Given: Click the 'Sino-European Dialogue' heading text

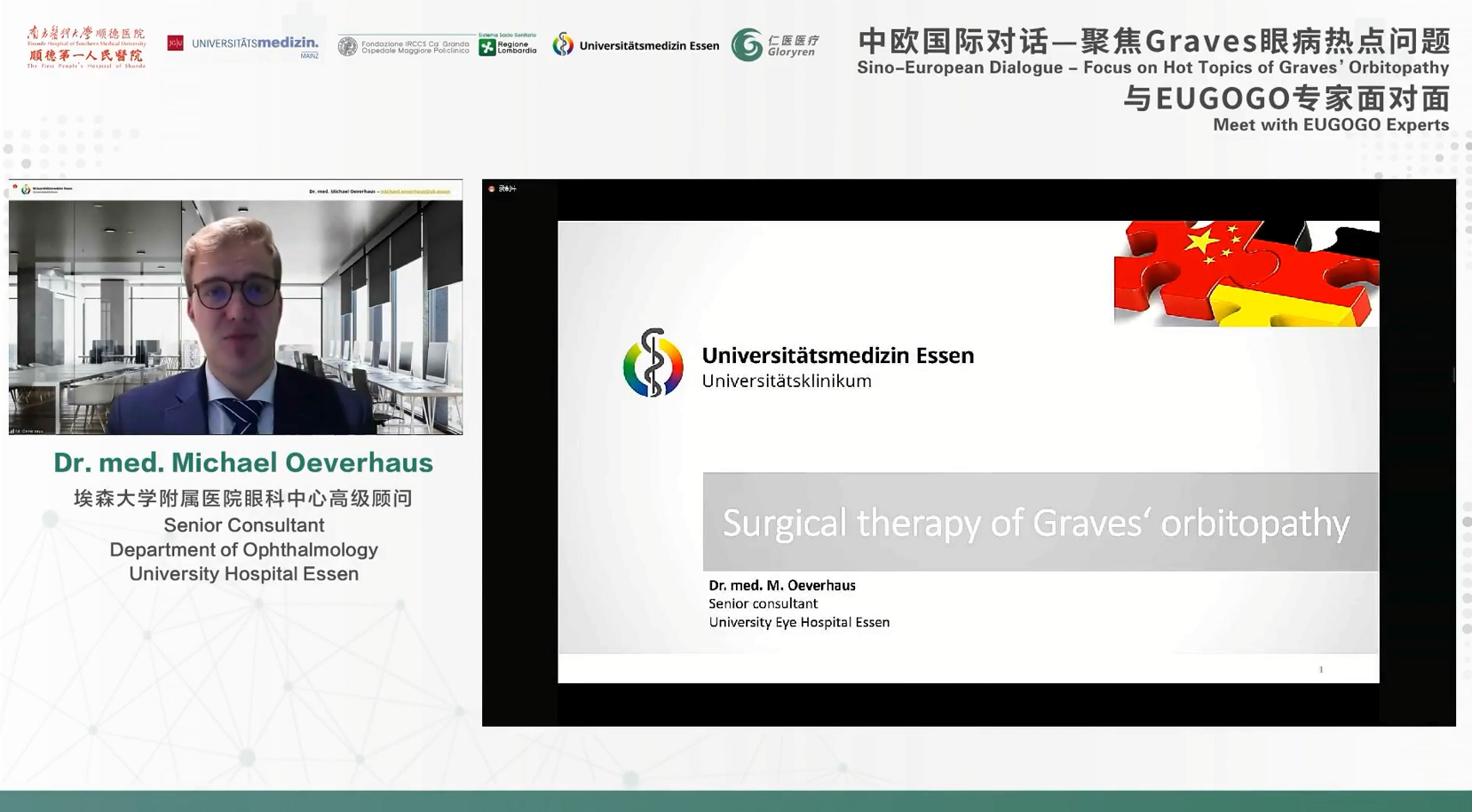Looking at the screenshot, I should coord(1151,67).
